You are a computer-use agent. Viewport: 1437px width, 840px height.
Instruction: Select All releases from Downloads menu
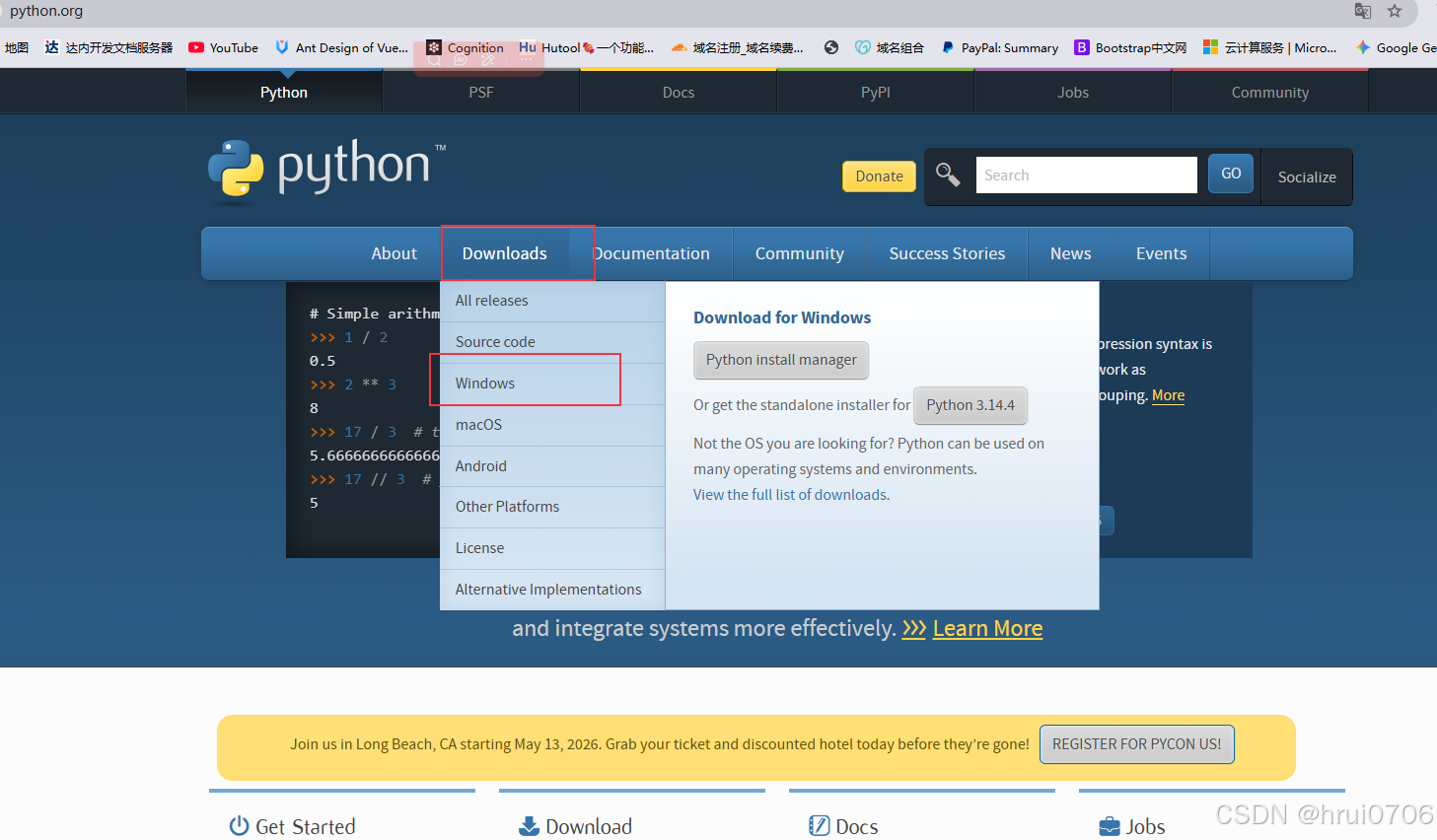point(552,301)
